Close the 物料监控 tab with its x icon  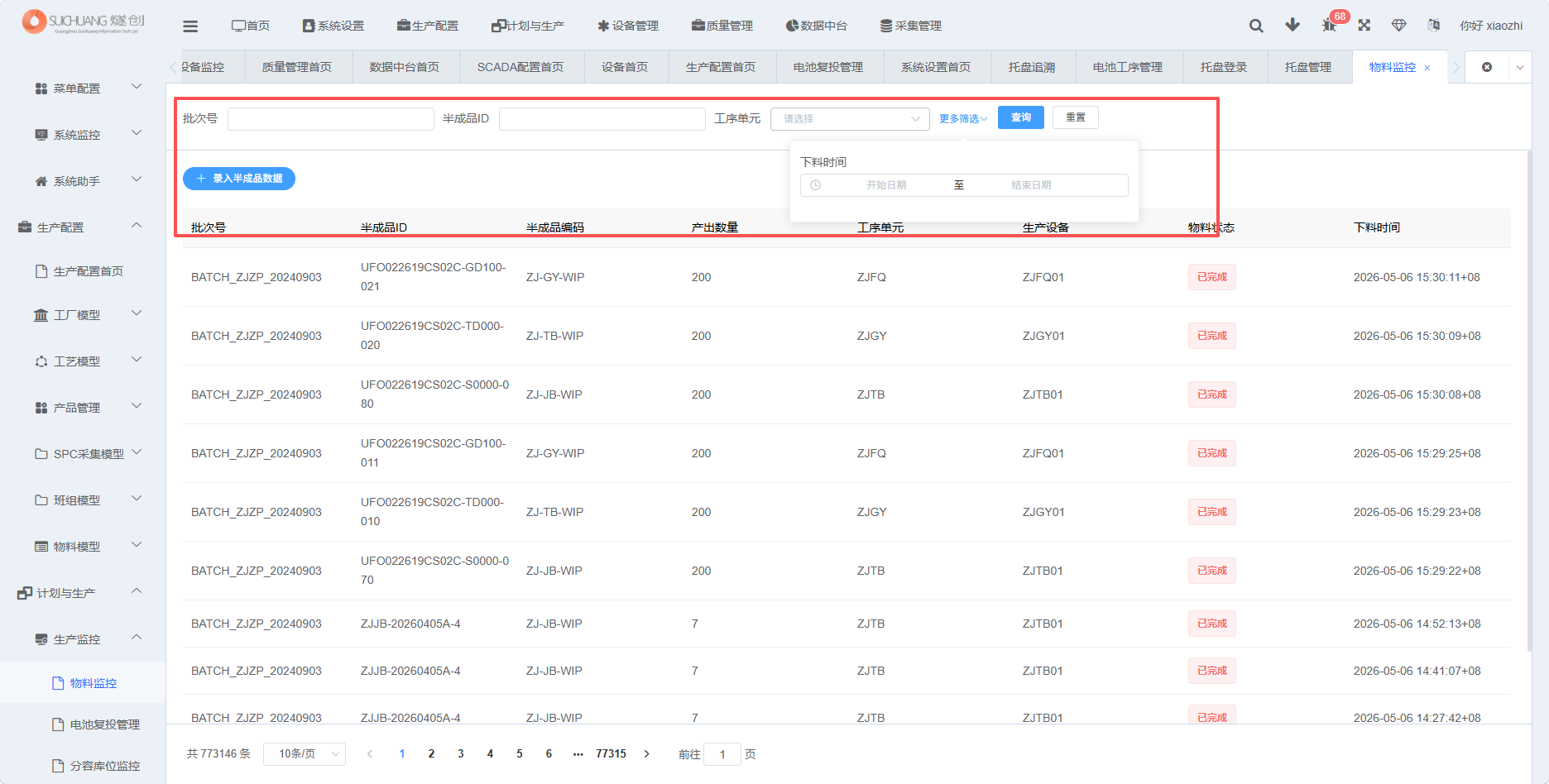(x=1427, y=68)
